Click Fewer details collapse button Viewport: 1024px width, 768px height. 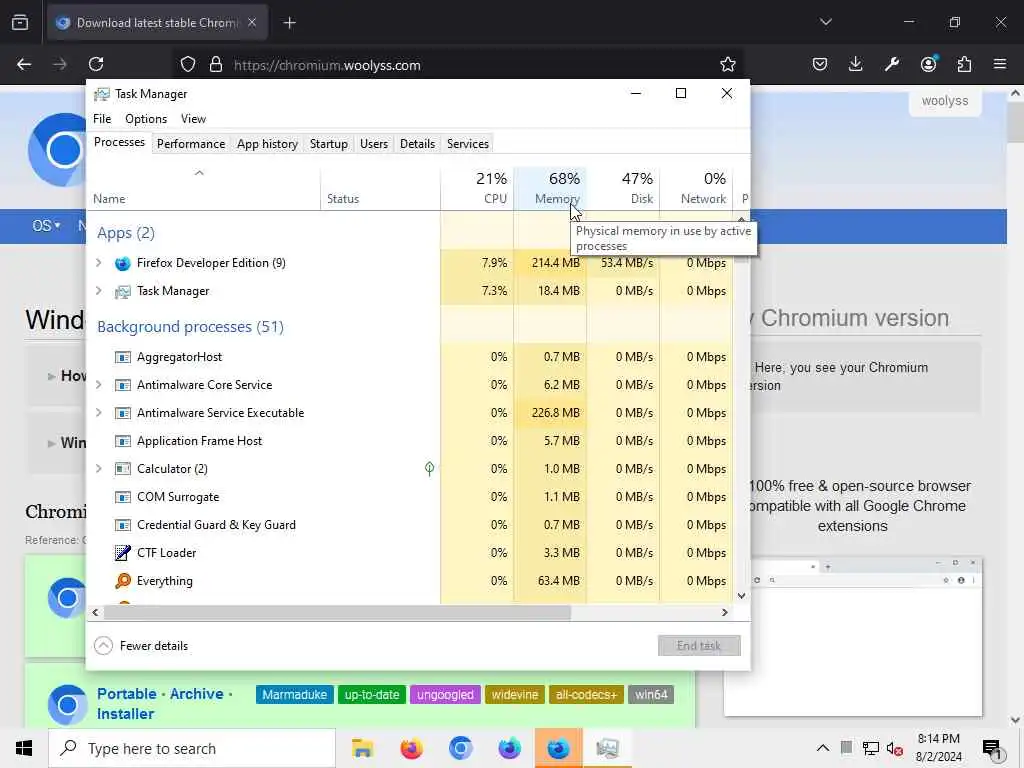pyautogui.click(x=141, y=646)
